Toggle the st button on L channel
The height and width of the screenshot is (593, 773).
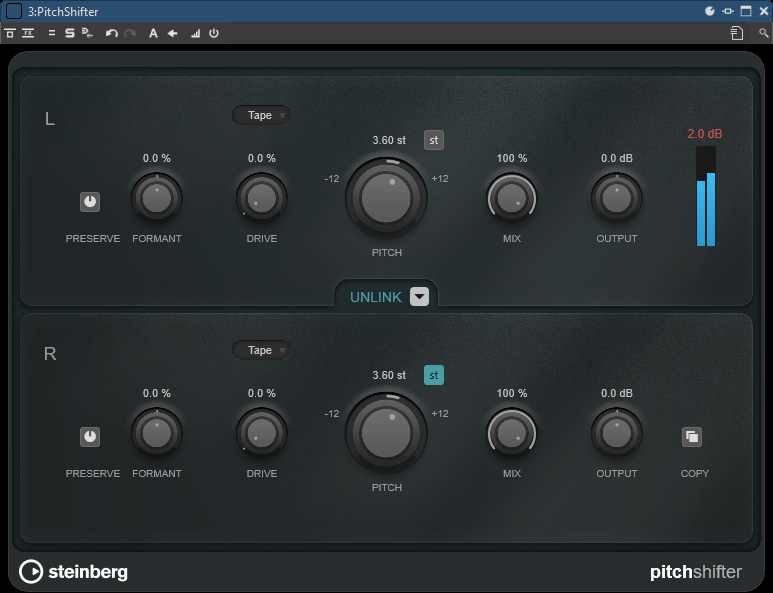(434, 140)
